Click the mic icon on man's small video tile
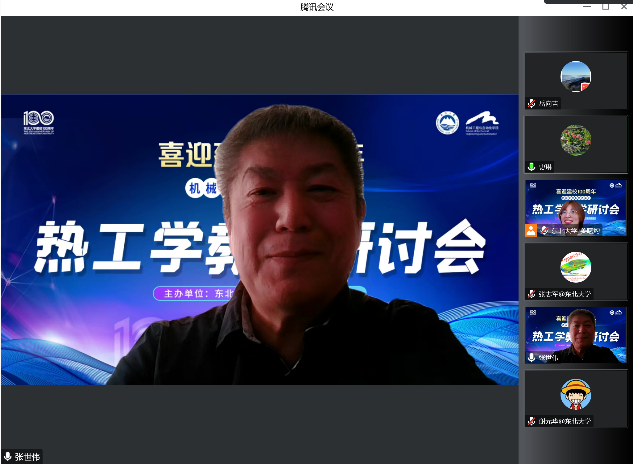 (531, 357)
